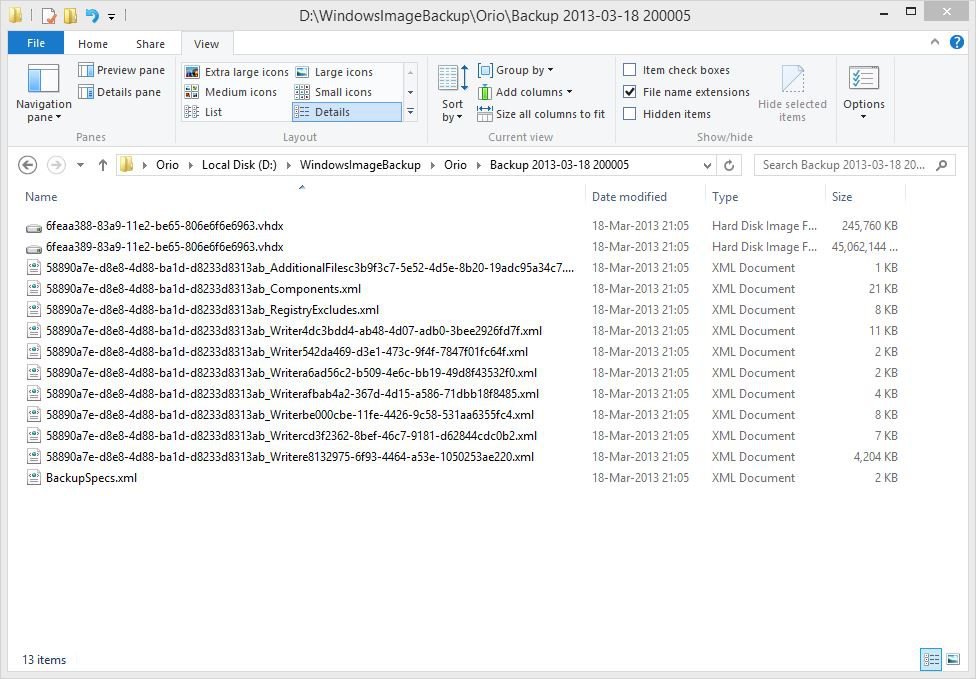Click the search magnifier icon
This screenshot has height=679, width=976.
point(942,165)
